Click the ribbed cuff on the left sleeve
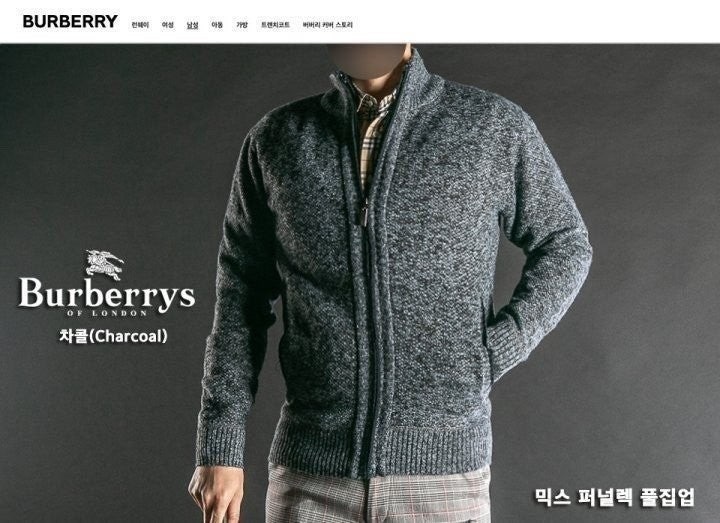 [220, 444]
